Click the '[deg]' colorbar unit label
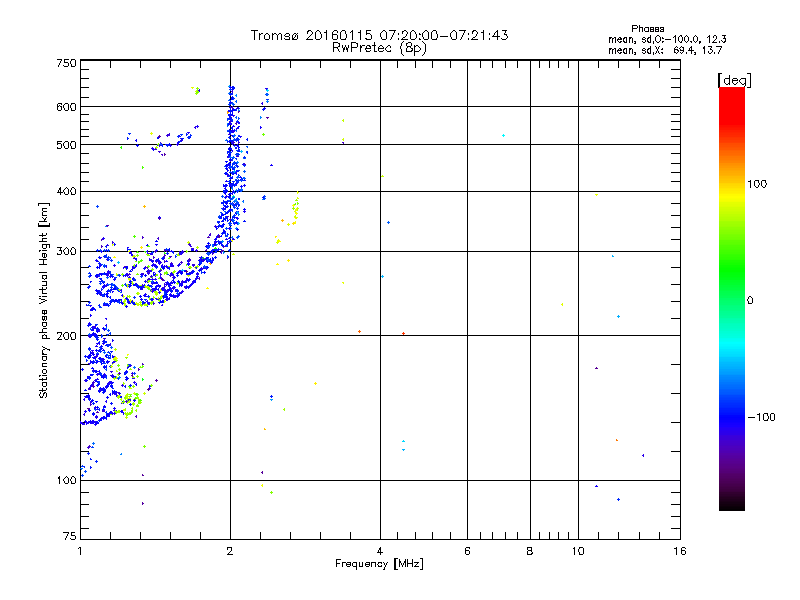Viewport: 800px width, 600px height. [734, 81]
